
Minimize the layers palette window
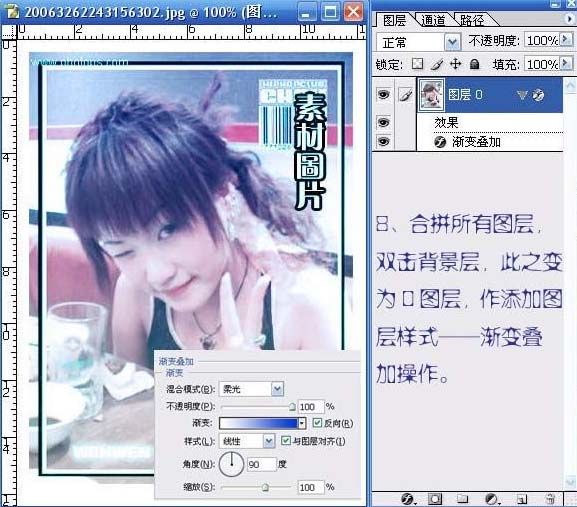[555, 4]
